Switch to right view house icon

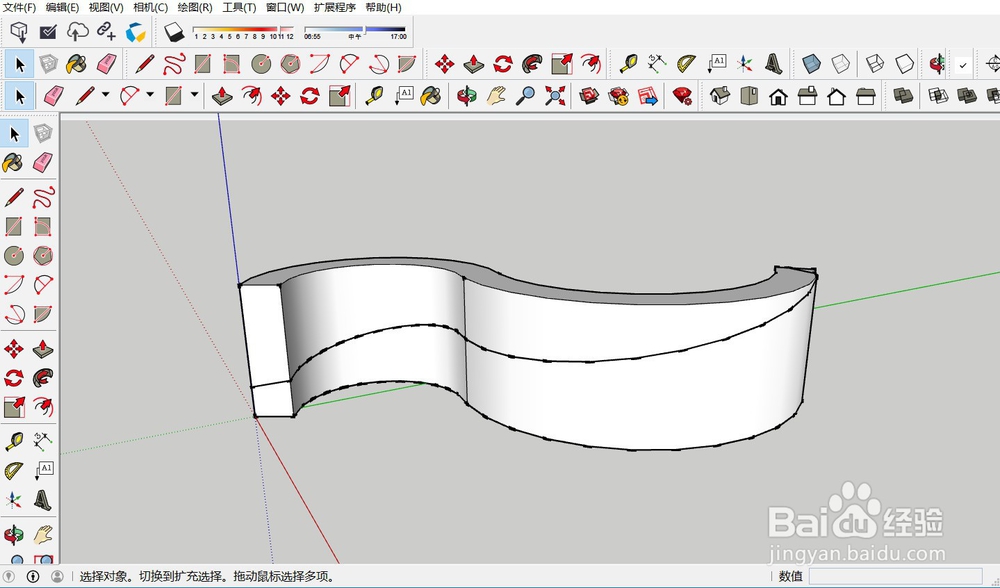[x=807, y=96]
